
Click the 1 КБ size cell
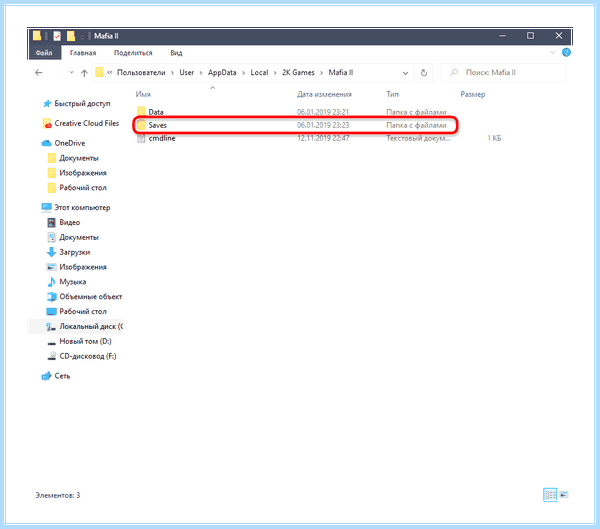[x=494, y=138]
